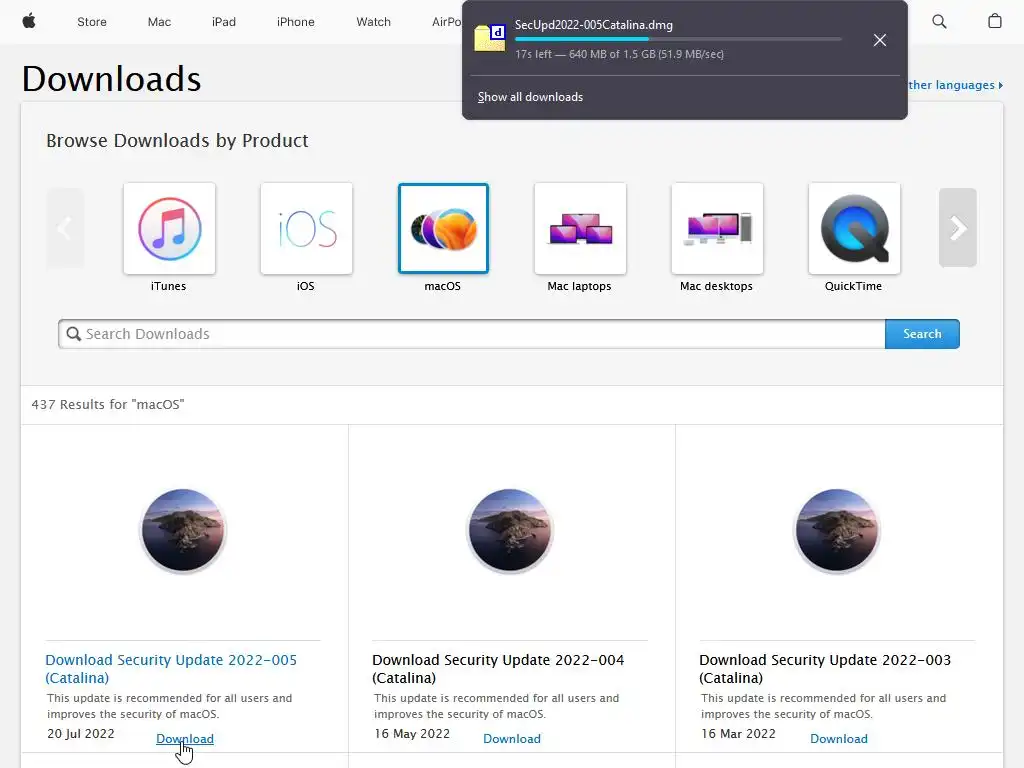Select the QuickTime product icon

click(x=854, y=229)
